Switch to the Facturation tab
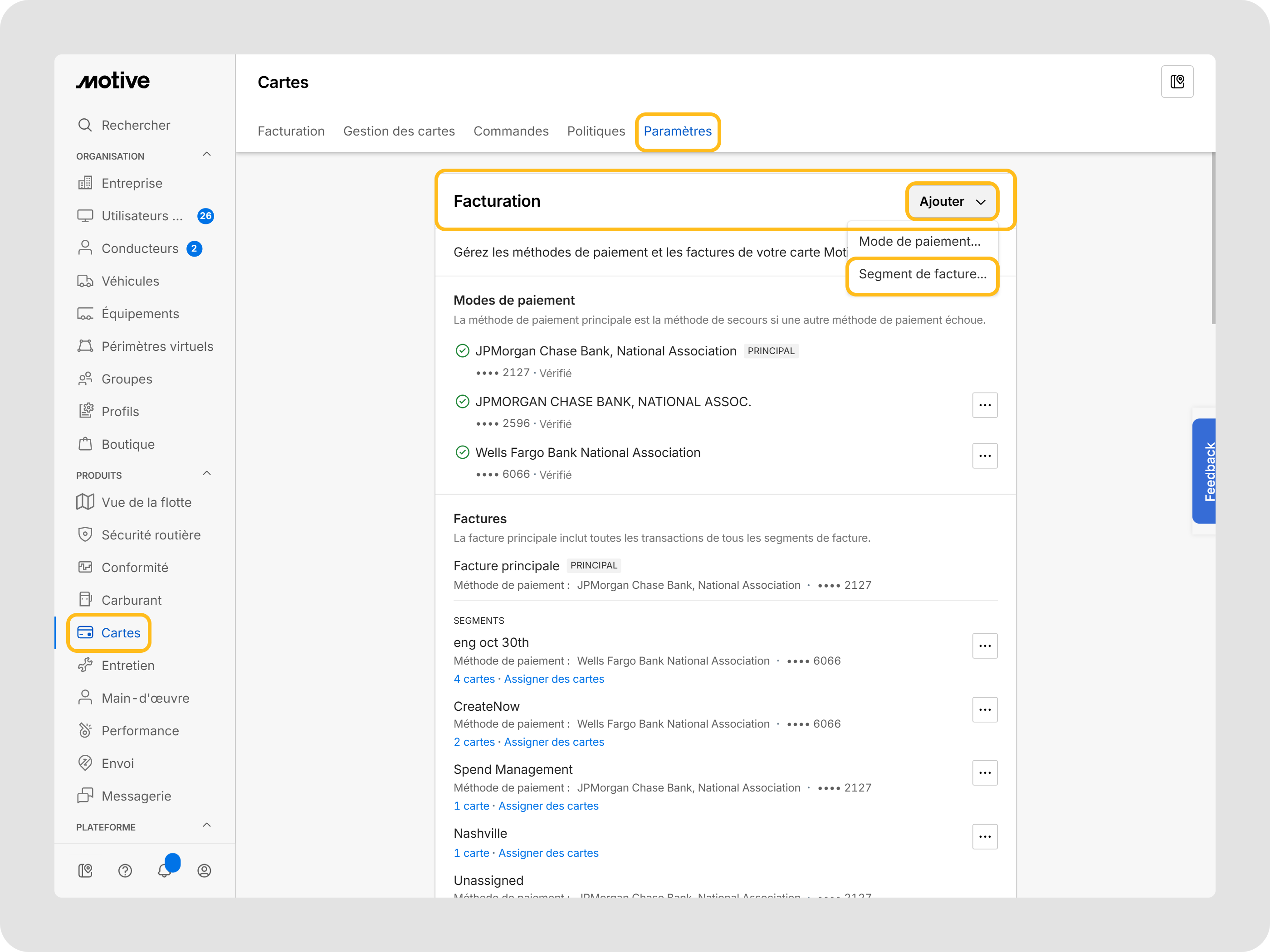This screenshot has width=1270, height=952. coord(291,131)
